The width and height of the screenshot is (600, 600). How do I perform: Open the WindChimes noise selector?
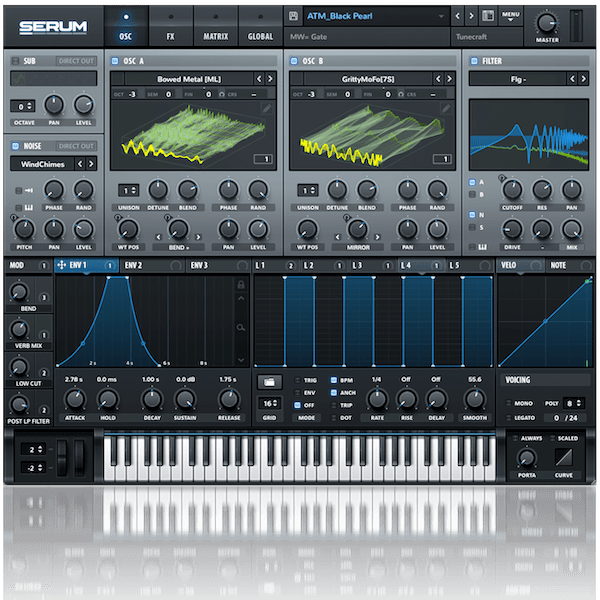pos(42,164)
